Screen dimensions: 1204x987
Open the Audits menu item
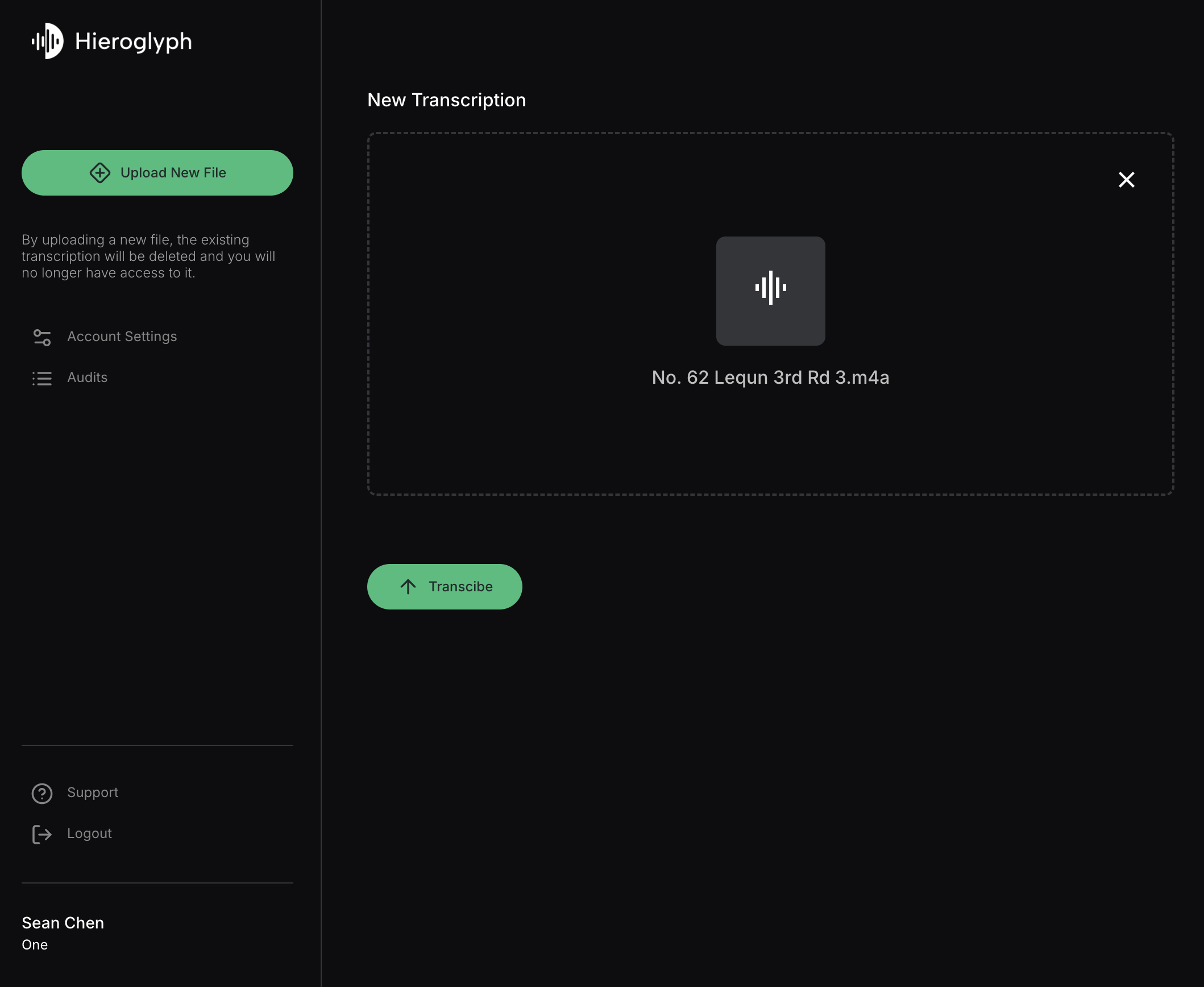tap(87, 378)
